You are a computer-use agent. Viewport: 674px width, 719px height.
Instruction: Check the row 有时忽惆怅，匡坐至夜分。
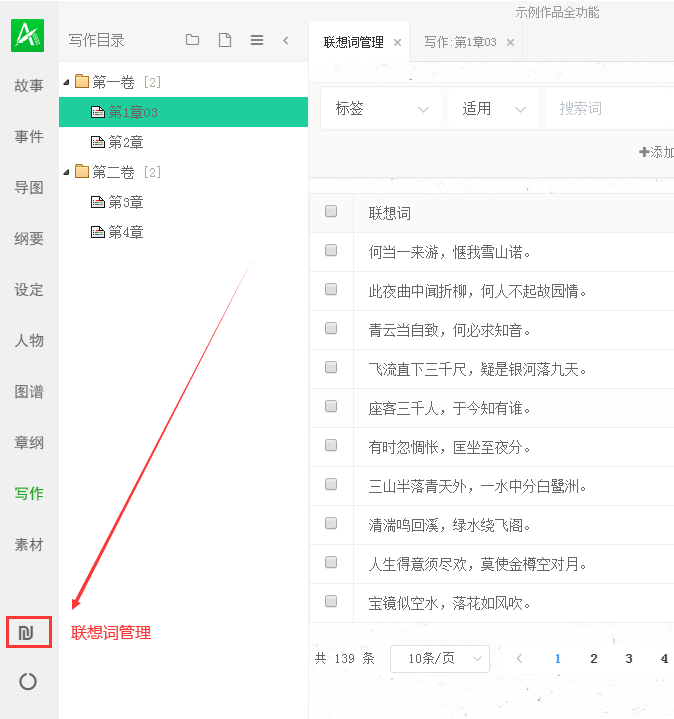(x=331, y=445)
